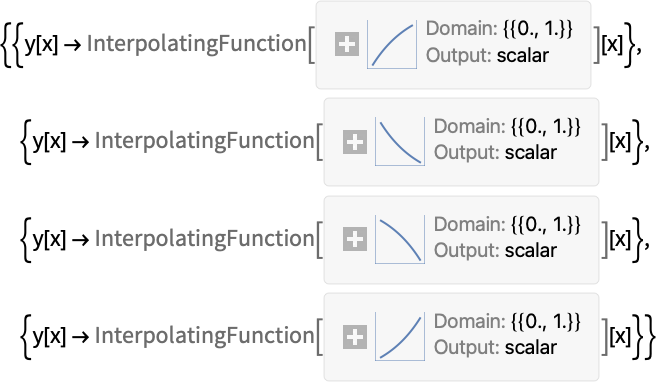Click y[x] in the third rule
This screenshot has height=385, width=659.
49,239
